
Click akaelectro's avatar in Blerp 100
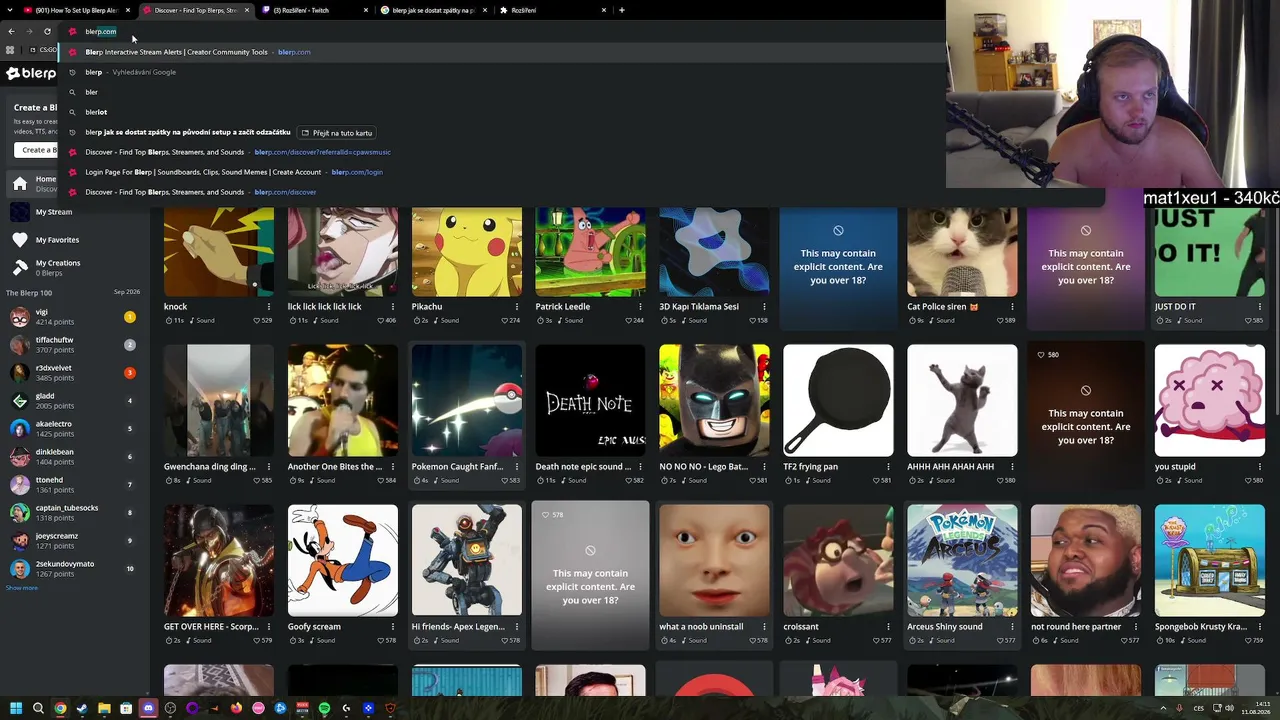(20, 429)
